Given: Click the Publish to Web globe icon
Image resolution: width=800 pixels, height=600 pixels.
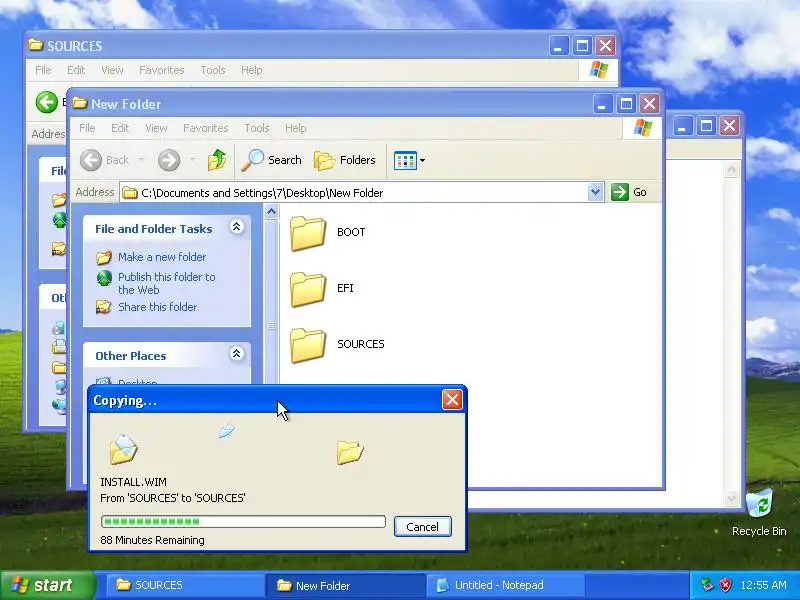Looking at the screenshot, I should (104, 278).
